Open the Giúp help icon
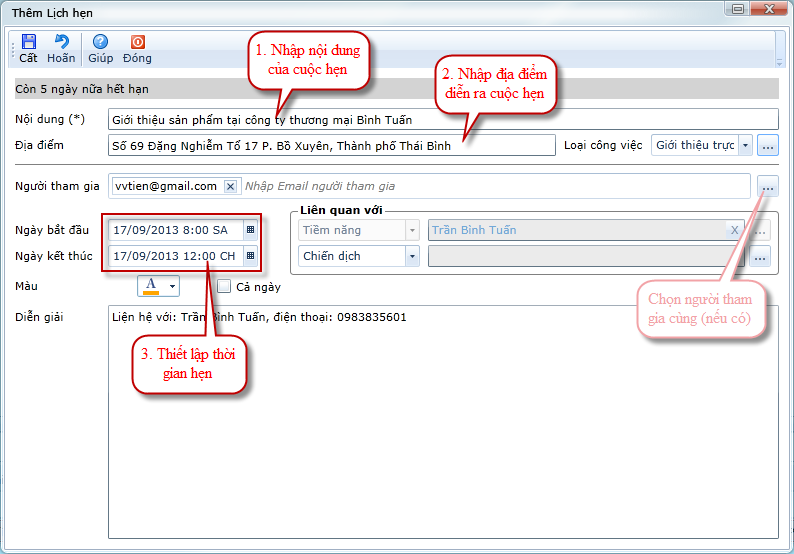 [x=100, y=42]
